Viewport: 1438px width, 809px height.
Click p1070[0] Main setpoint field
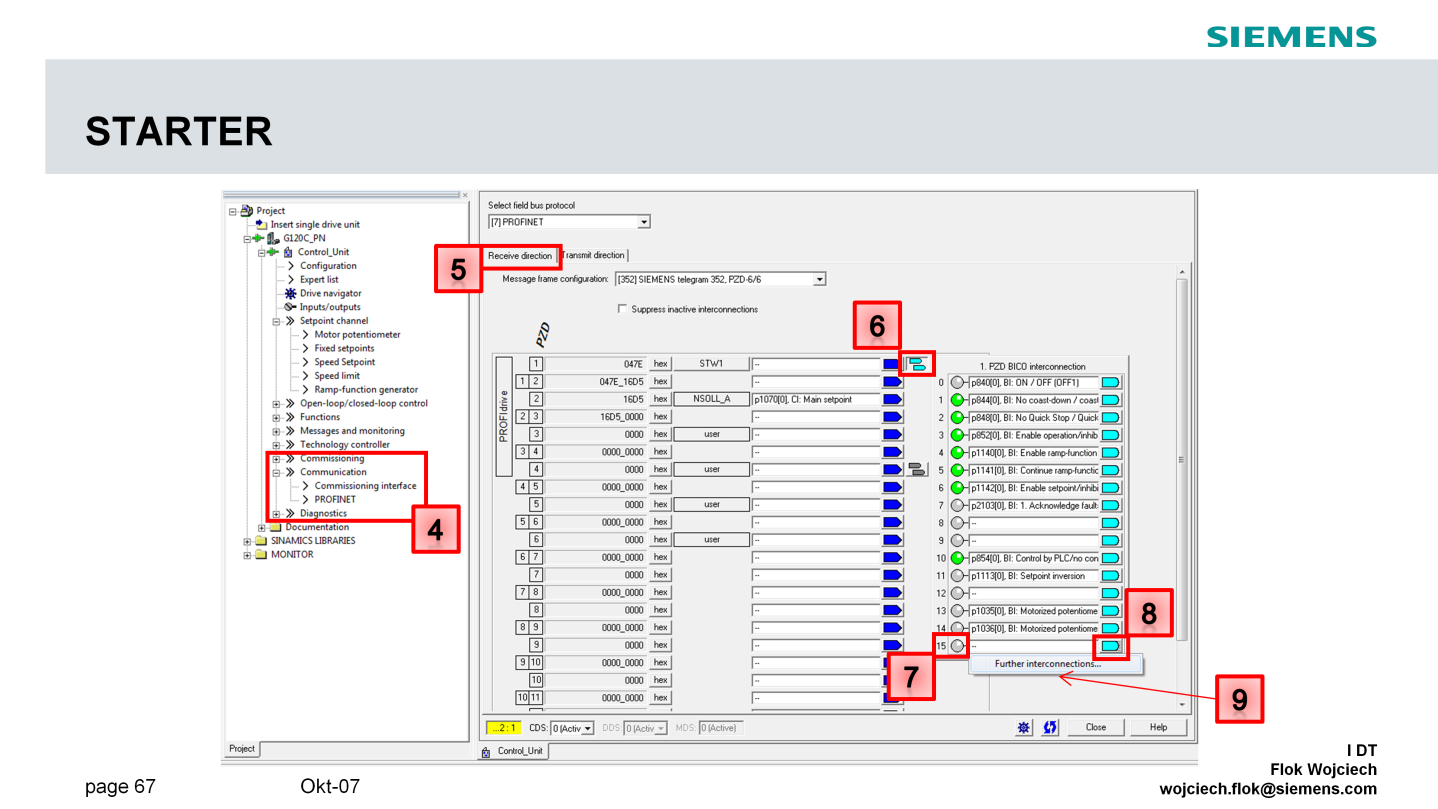815,399
